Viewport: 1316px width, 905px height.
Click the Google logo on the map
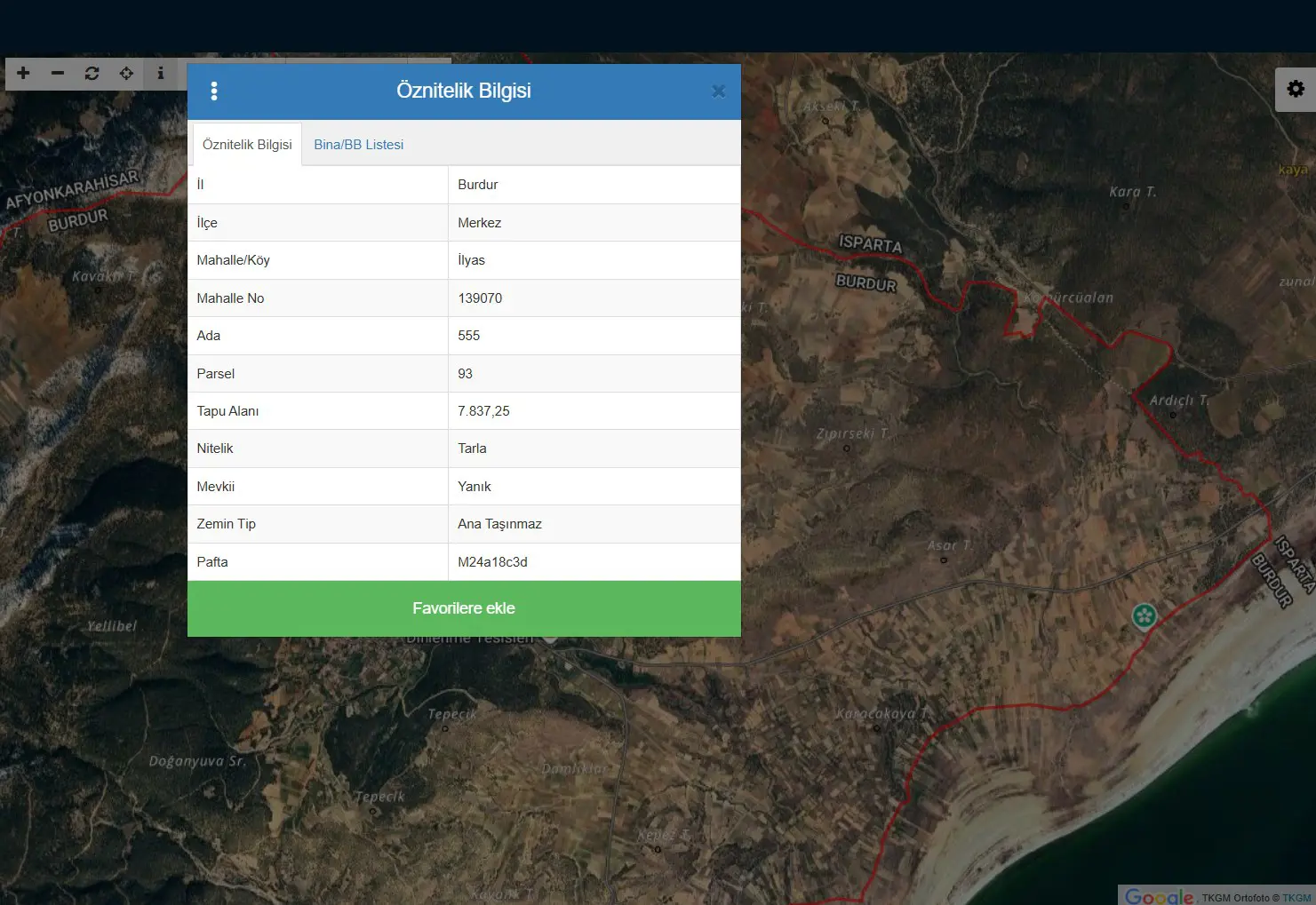[1159, 896]
